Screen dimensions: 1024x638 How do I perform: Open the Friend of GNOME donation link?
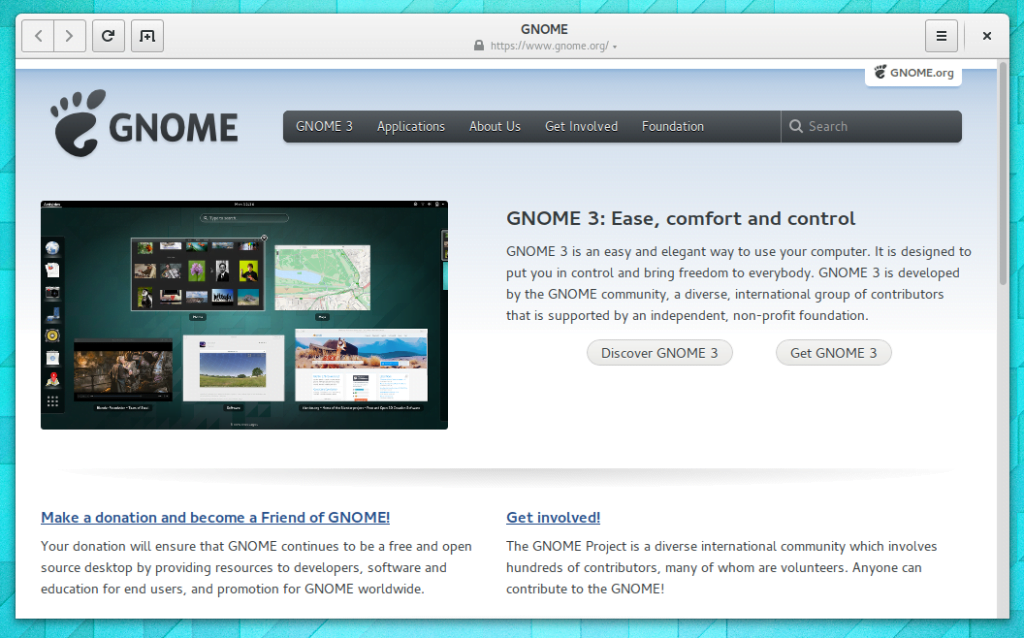(x=215, y=517)
